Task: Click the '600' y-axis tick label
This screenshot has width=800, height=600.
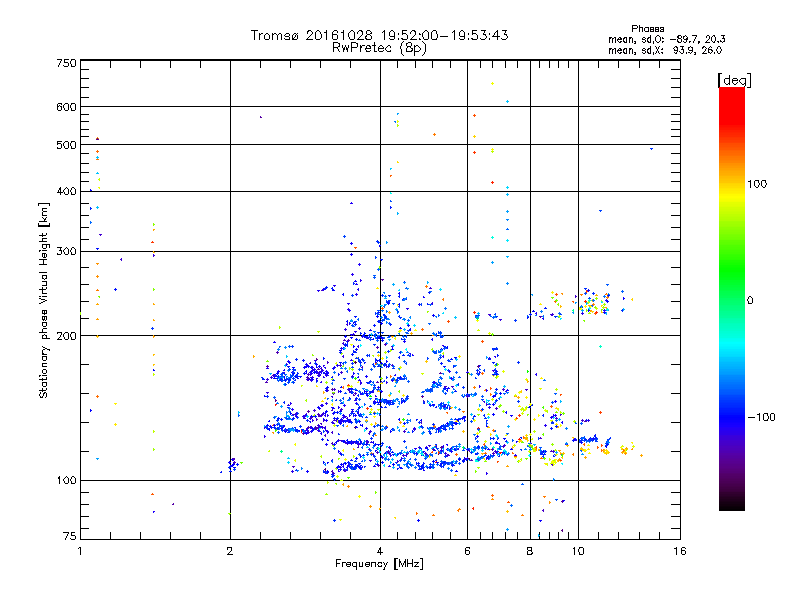Action: click(66, 107)
